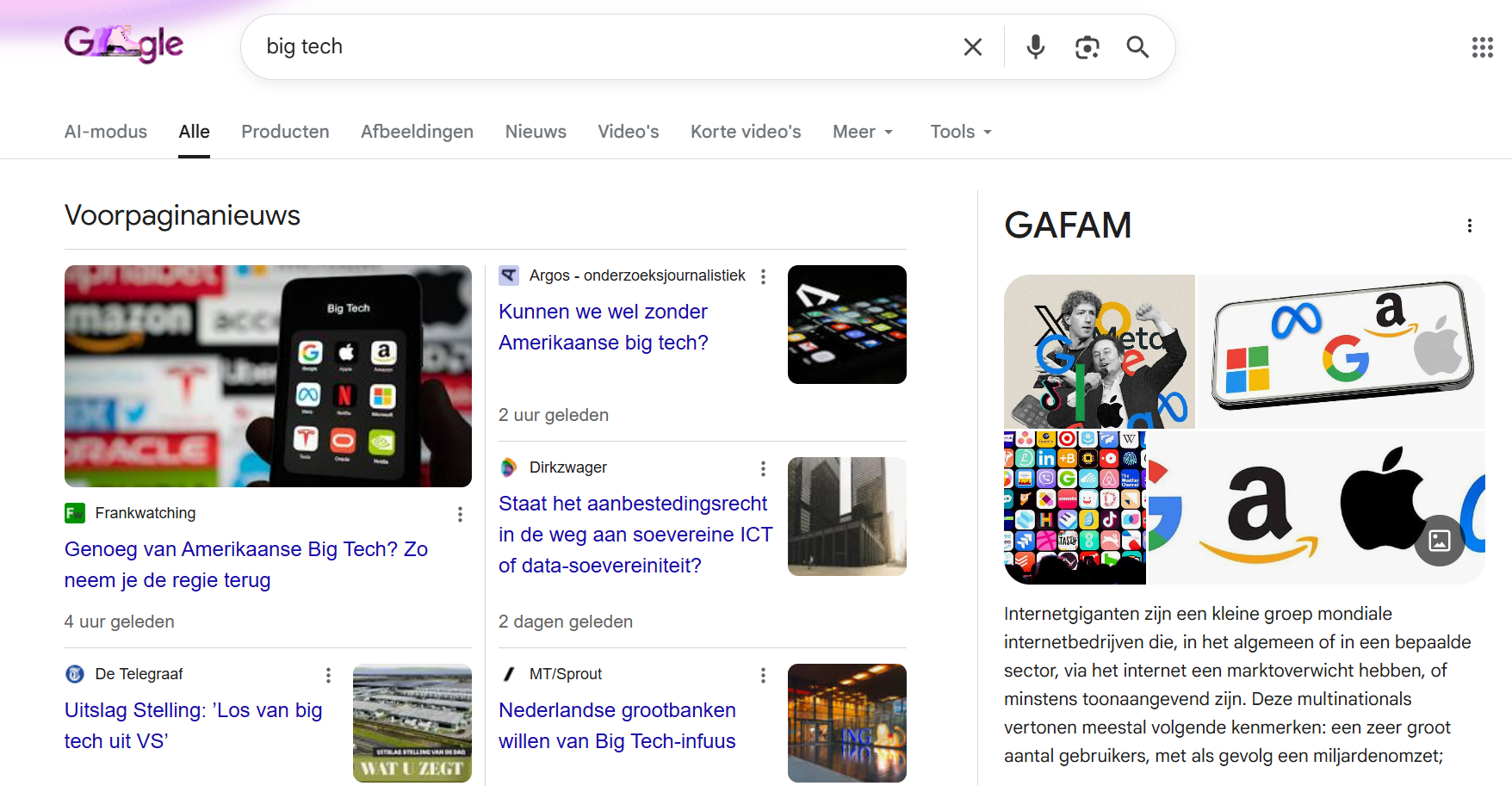1512x786 pixels.
Task: Switch to the Afbeeldingen tab
Action: [x=417, y=132]
